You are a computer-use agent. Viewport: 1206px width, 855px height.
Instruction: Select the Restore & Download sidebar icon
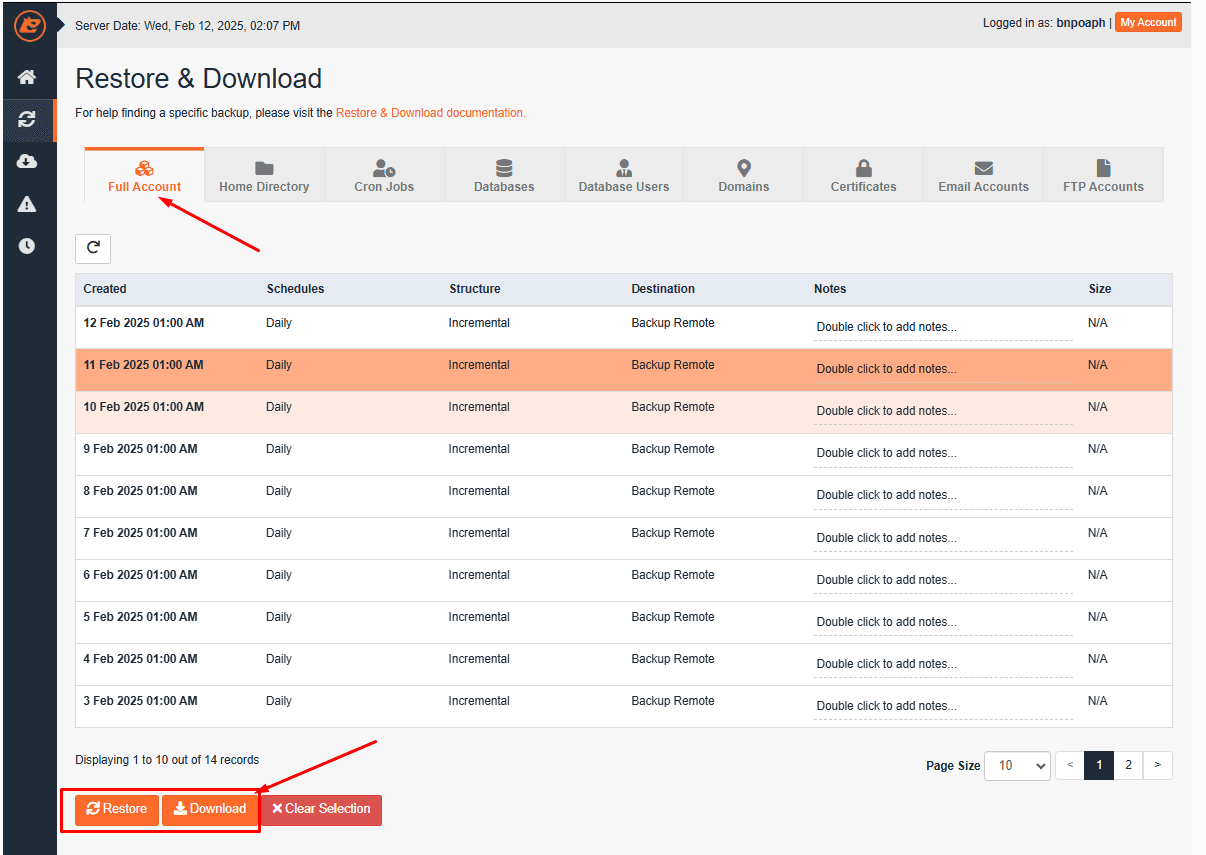point(27,120)
